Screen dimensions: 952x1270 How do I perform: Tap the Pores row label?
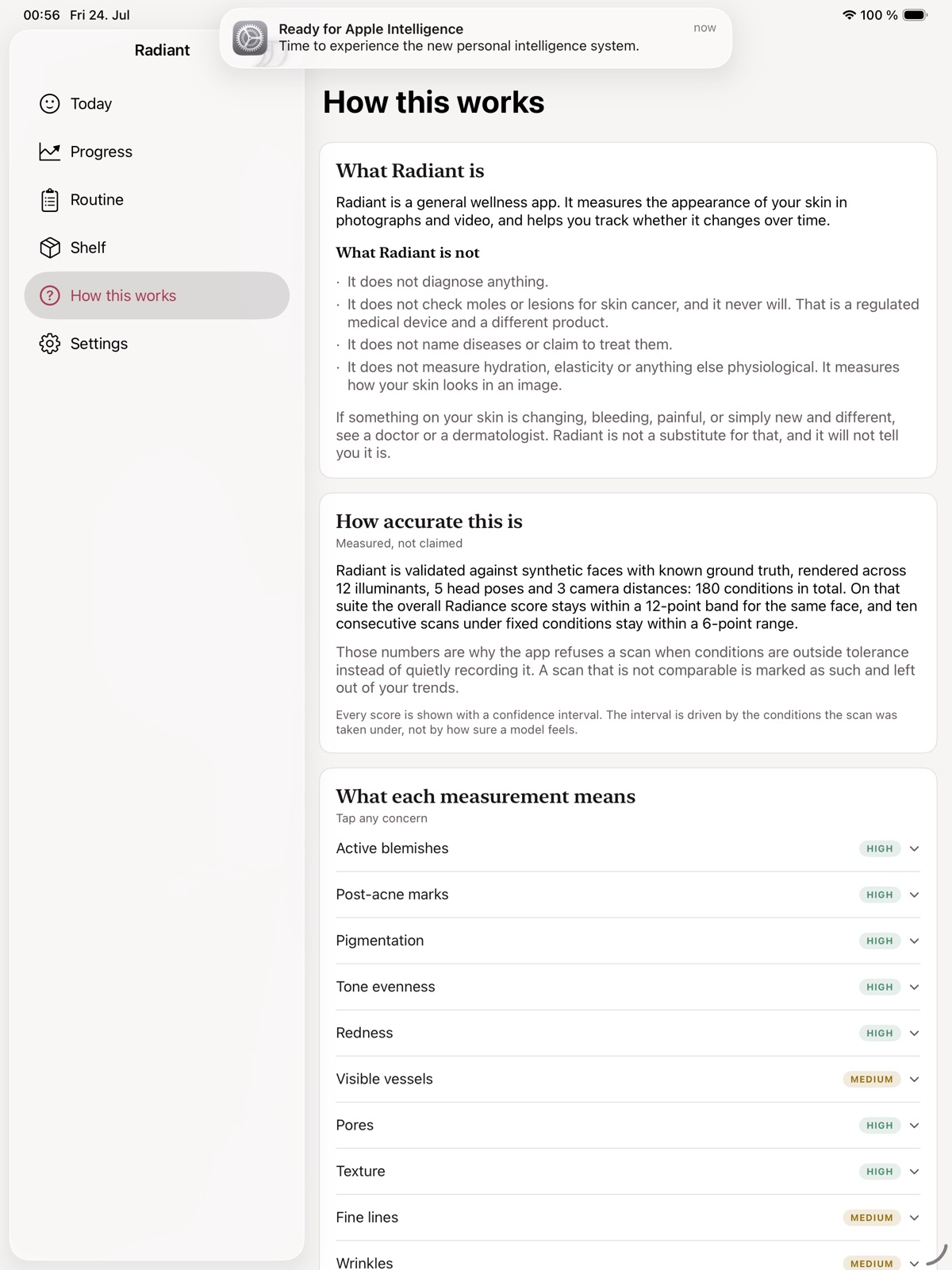355,1125
